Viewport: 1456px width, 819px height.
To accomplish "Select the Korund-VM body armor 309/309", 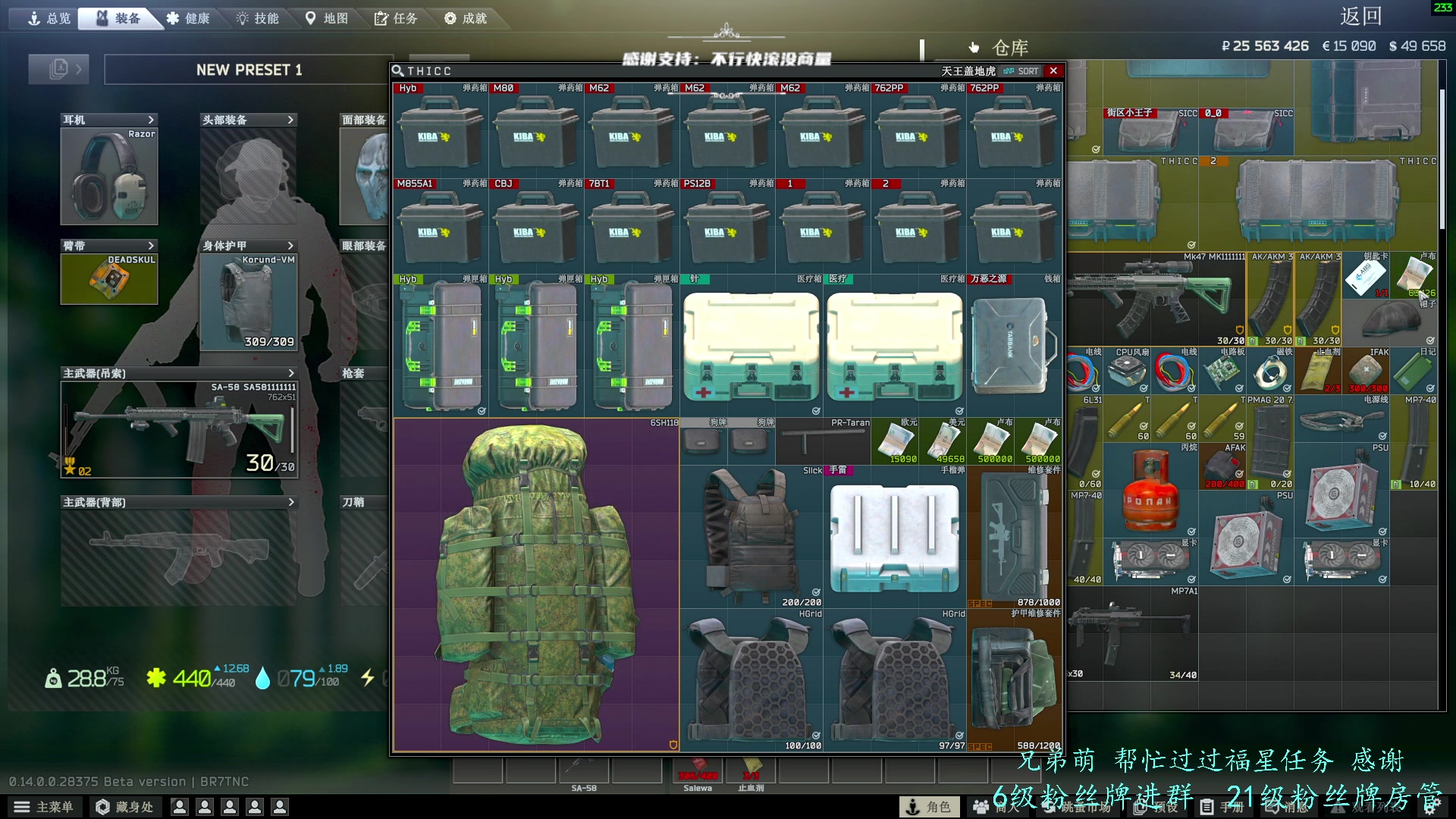I will 248,302.
